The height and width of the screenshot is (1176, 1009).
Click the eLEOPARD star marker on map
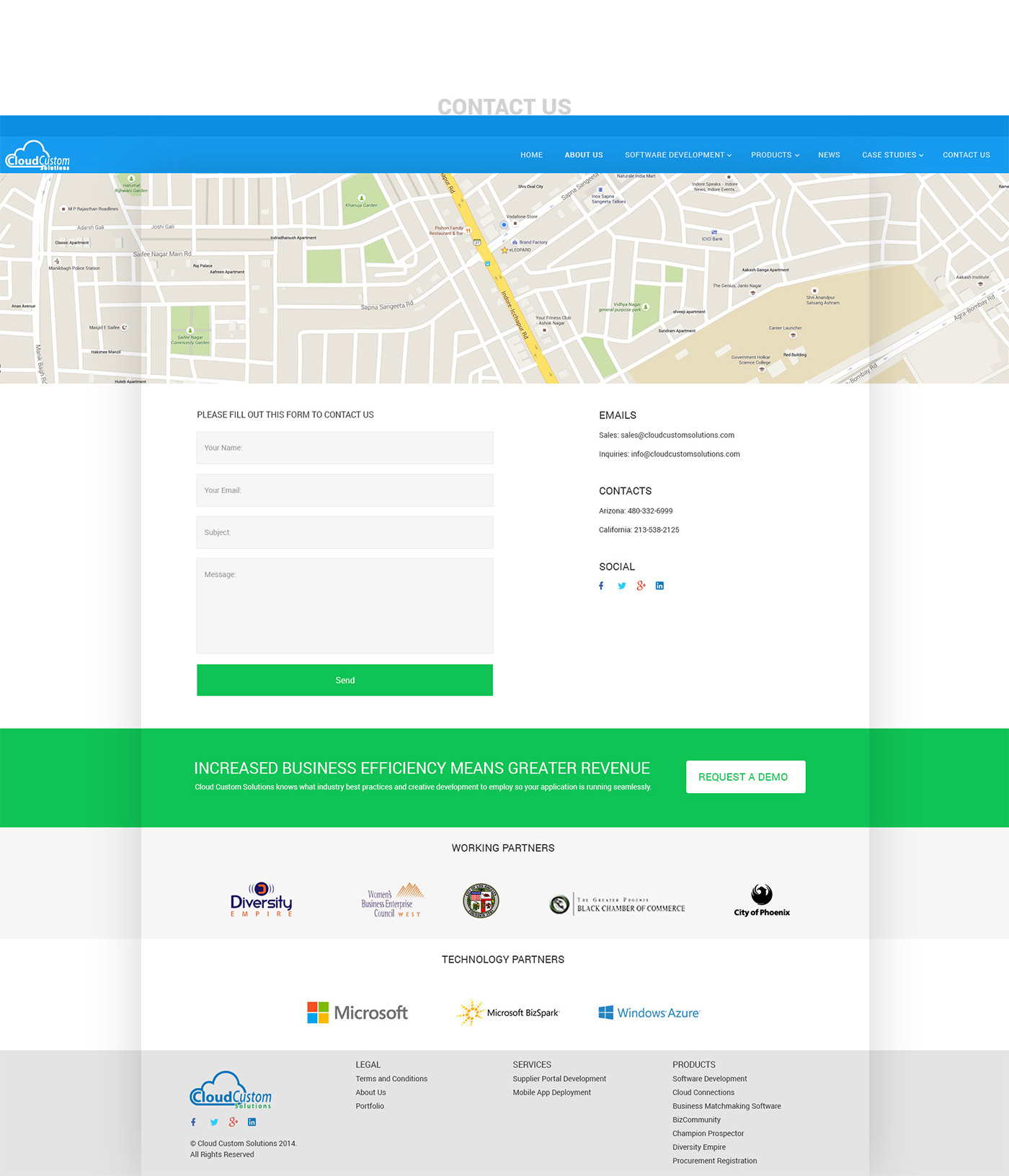click(x=504, y=250)
